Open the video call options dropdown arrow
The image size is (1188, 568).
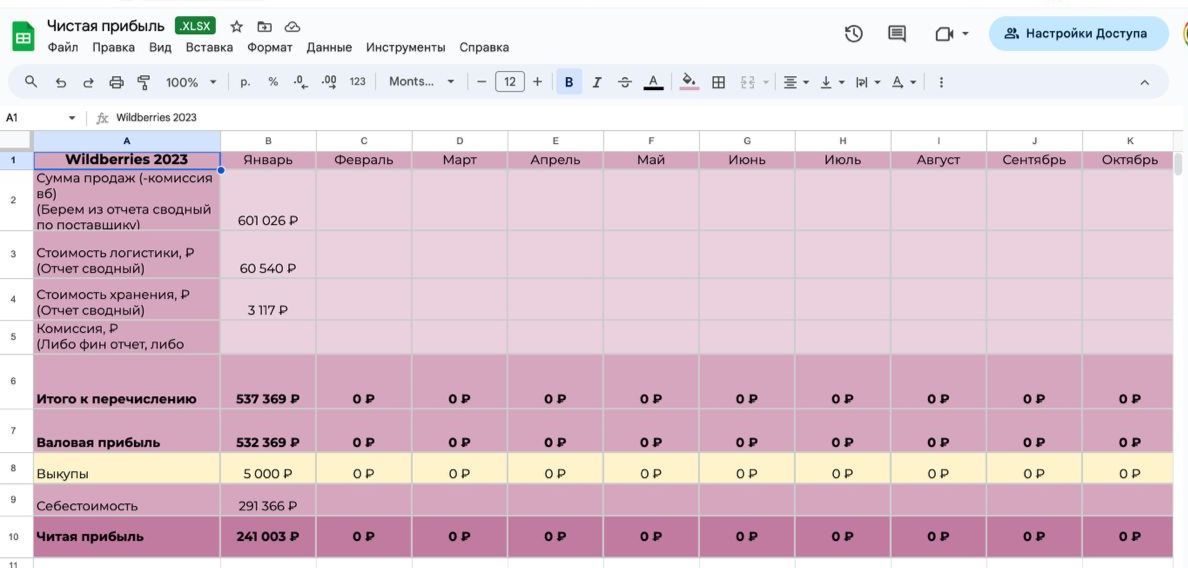[964, 33]
